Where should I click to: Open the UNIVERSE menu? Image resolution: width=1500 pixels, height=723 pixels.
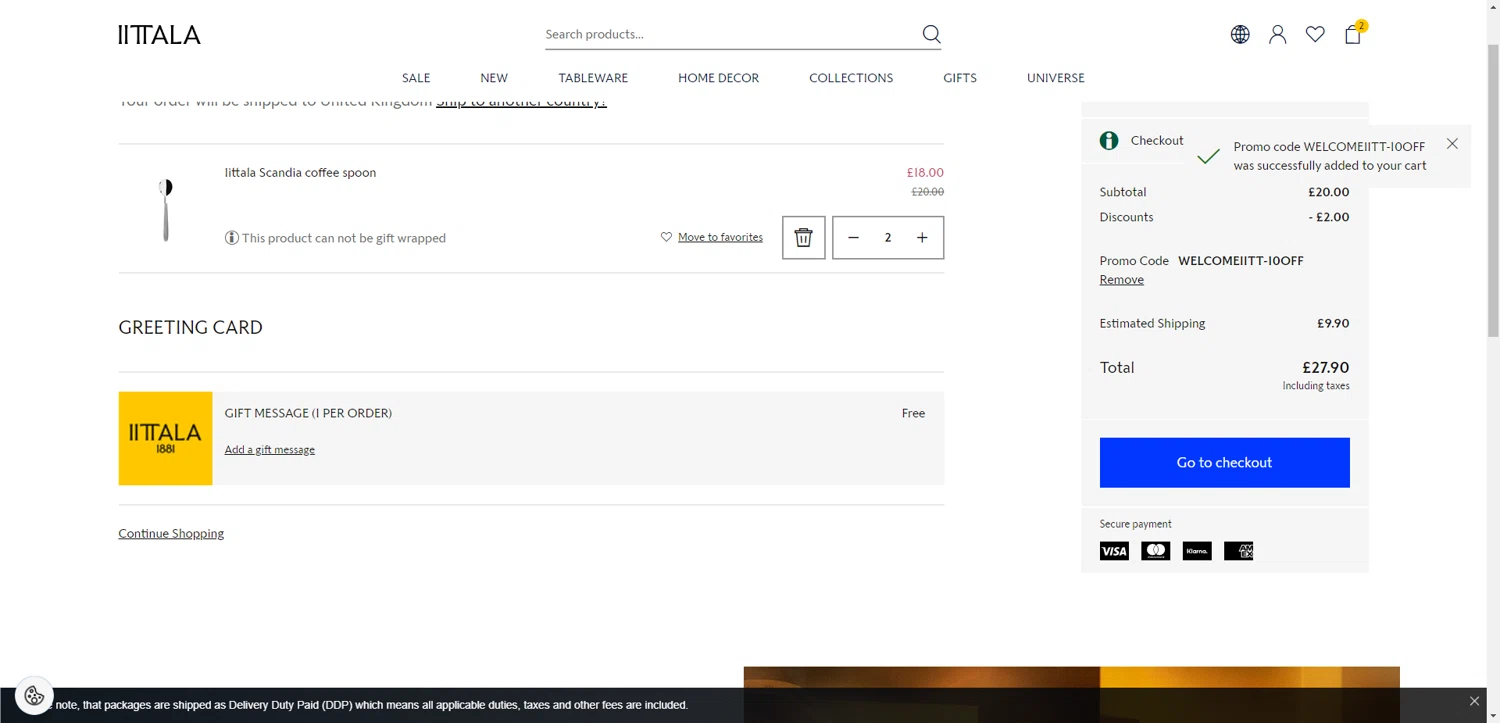pyautogui.click(x=1056, y=78)
